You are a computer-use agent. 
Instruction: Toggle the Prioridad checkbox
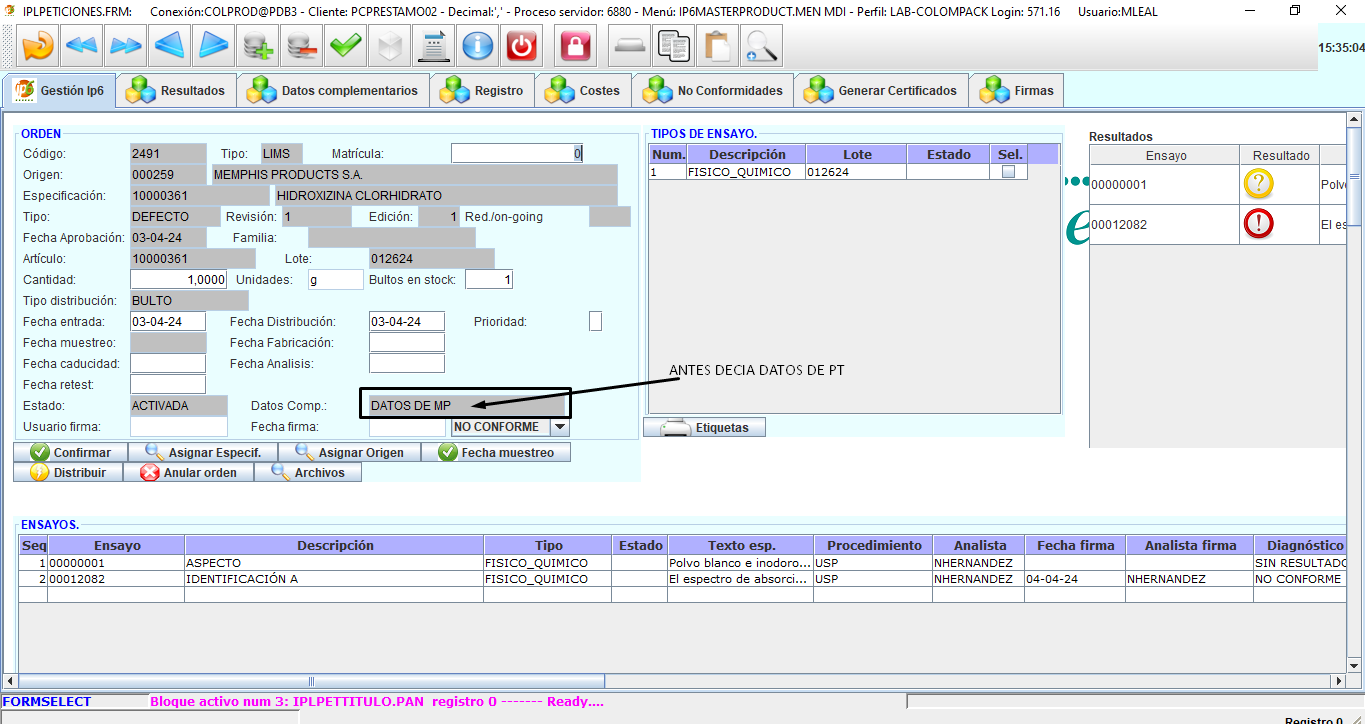point(595,321)
